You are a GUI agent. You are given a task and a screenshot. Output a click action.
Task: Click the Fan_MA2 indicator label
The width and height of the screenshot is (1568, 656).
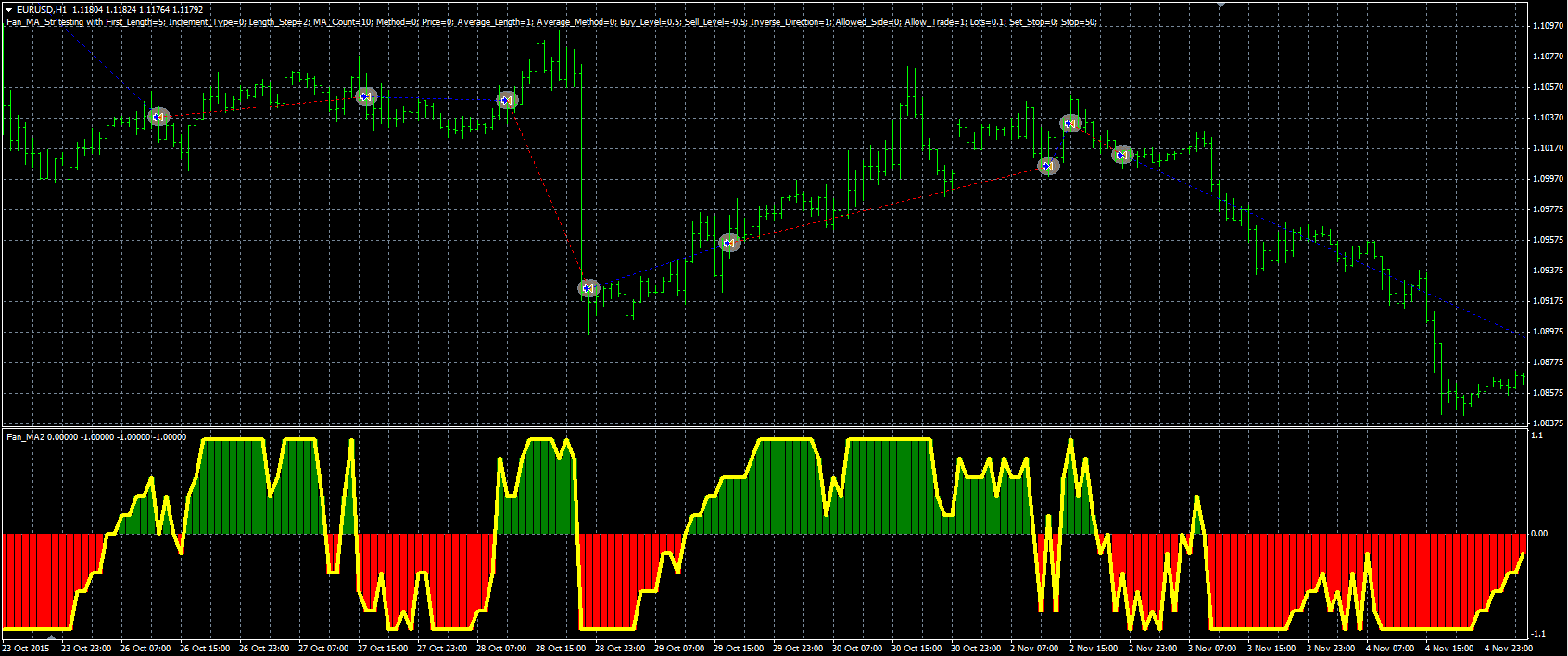coord(96,436)
